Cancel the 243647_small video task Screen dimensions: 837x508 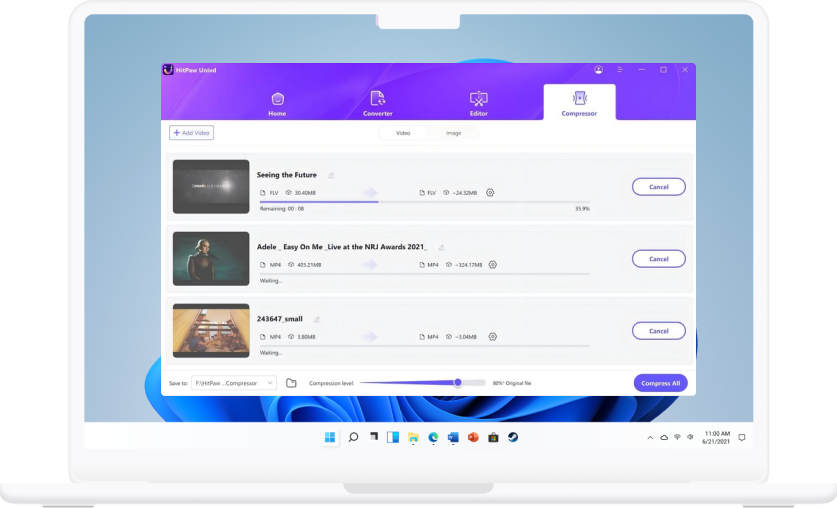(659, 331)
